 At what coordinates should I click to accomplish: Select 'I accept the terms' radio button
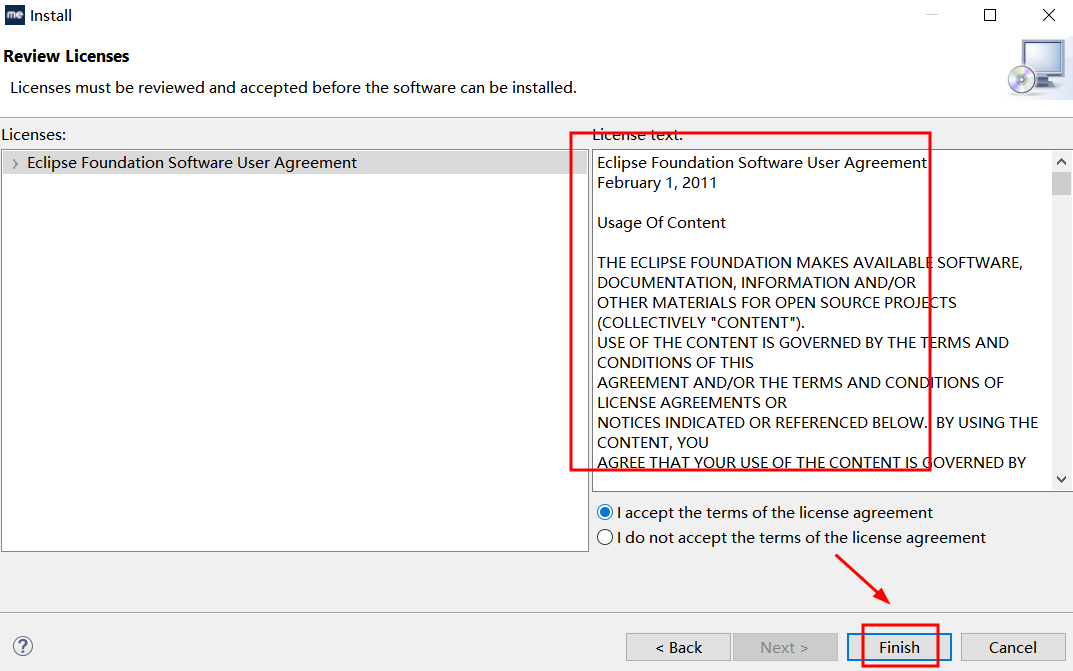[605, 512]
